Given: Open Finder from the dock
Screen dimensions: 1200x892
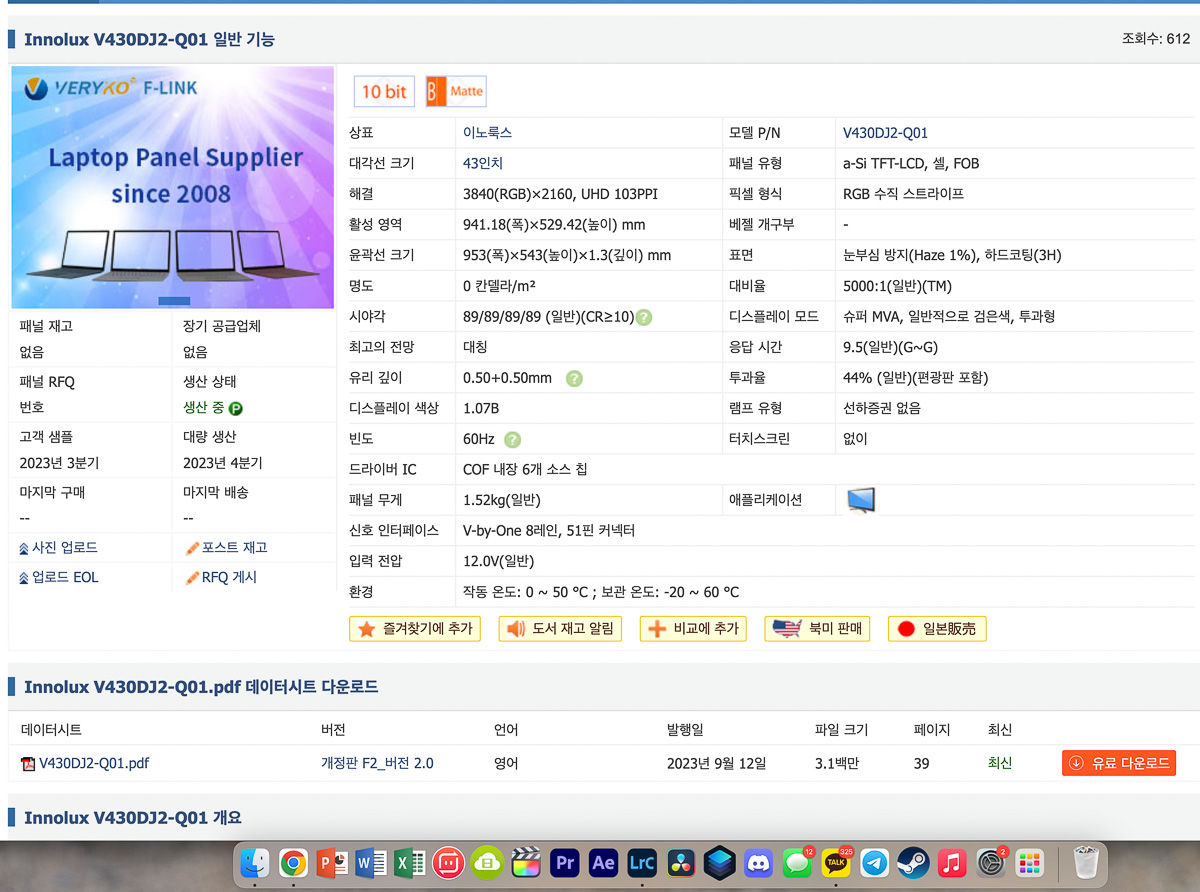Looking at the screenshot, I should coord(257,861).
